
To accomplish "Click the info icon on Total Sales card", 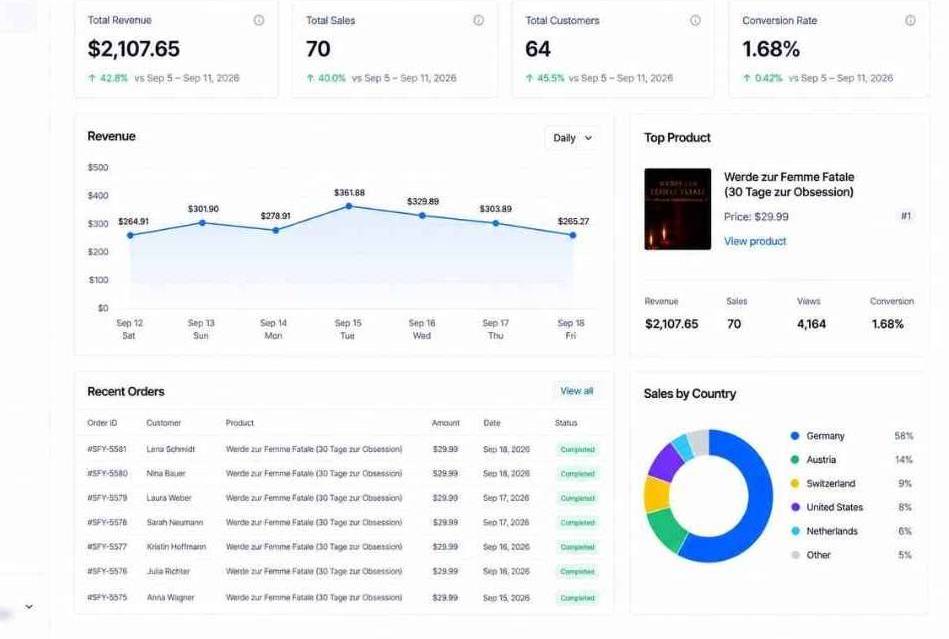I will tap(478, 20).
